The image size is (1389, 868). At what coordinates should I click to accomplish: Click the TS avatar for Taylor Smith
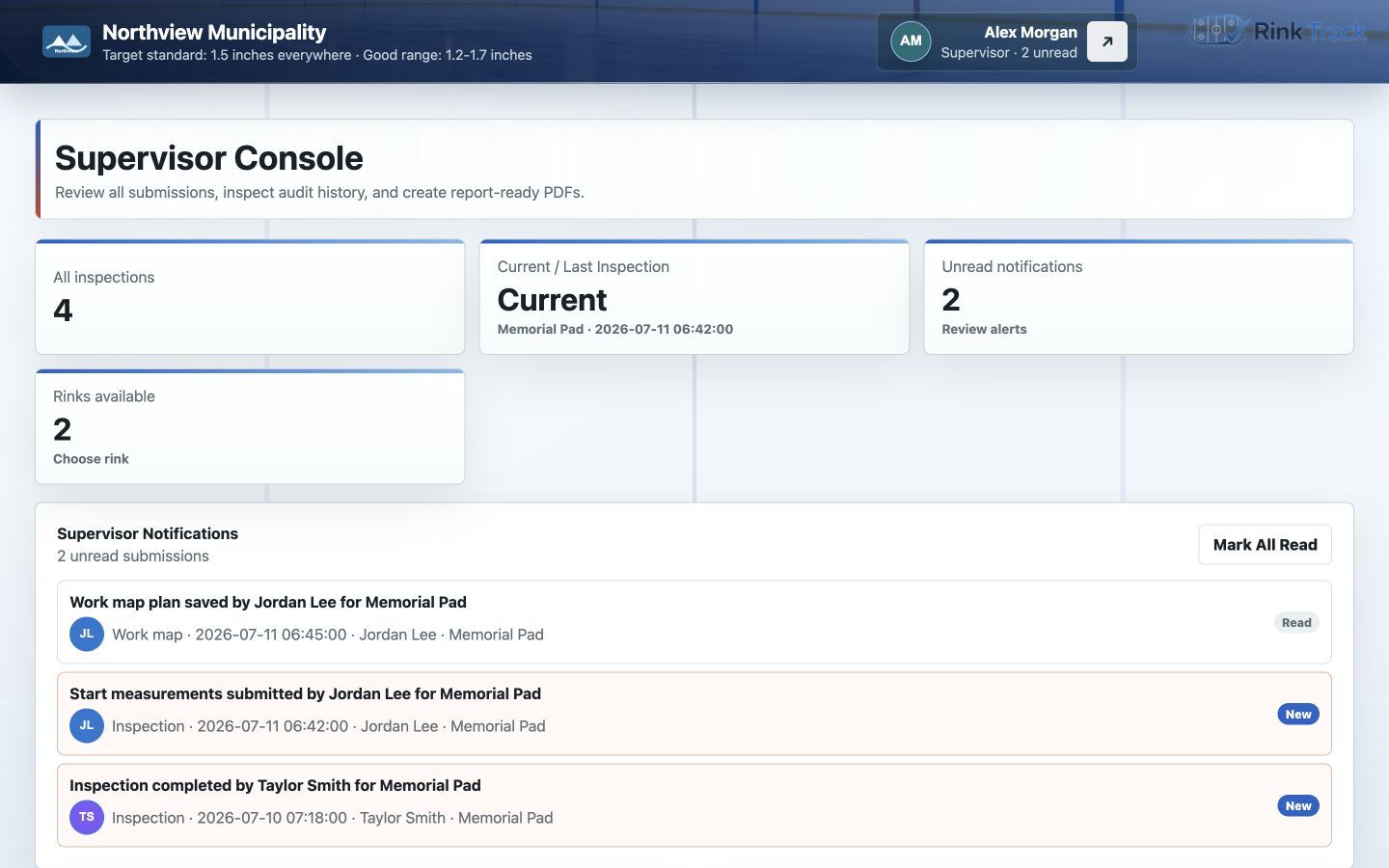coord(87,818)
